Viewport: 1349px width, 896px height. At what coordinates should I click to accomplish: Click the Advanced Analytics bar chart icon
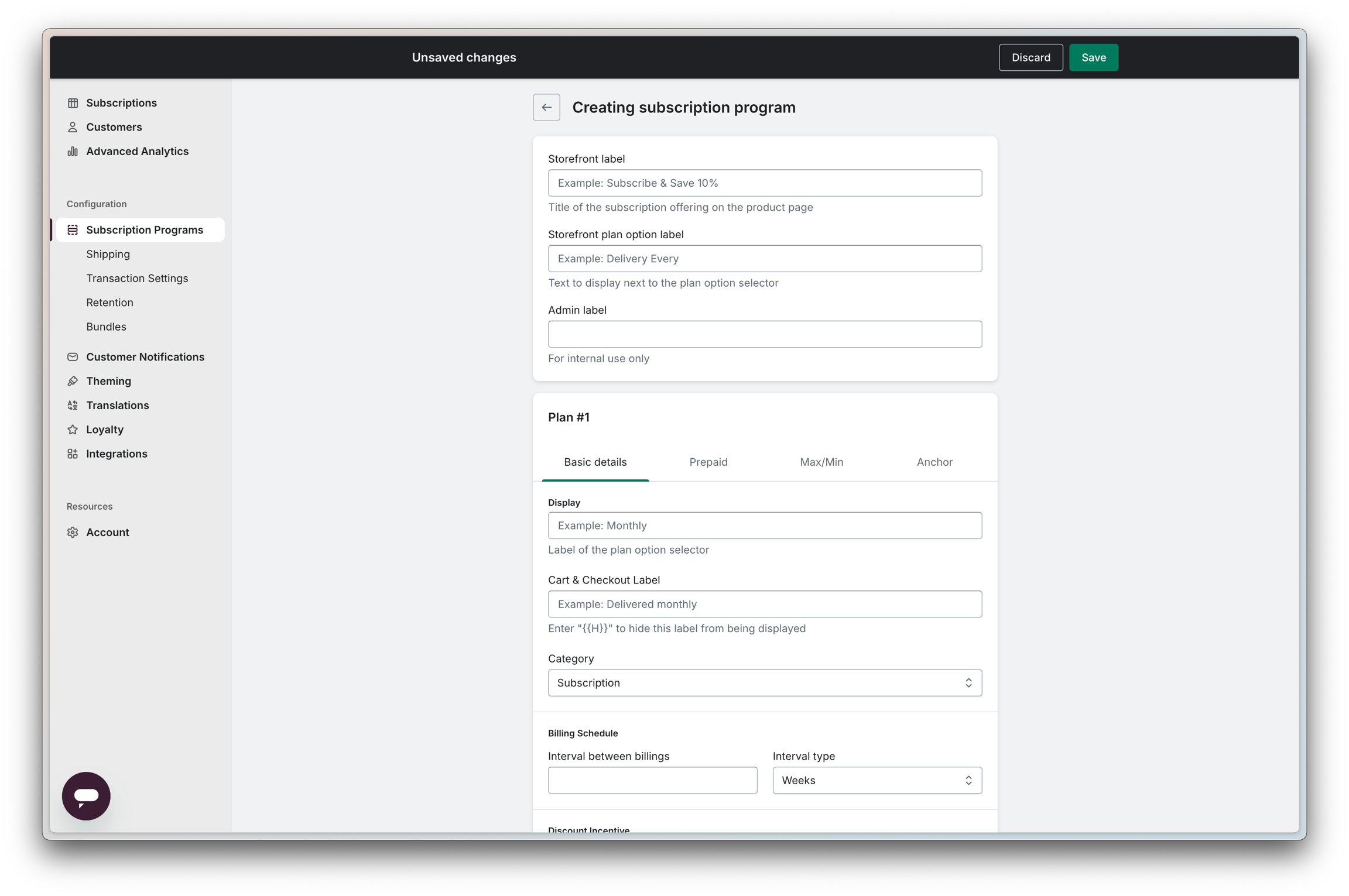pyautogui.click(x=73, y=151)
